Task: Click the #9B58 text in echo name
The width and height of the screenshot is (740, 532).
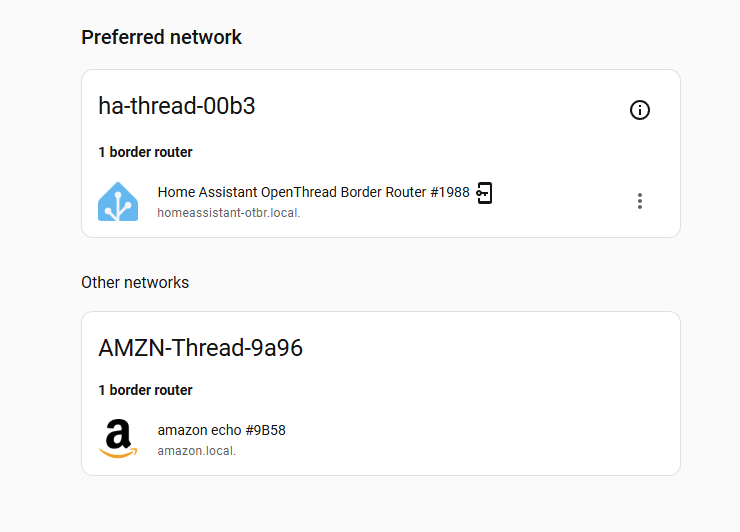Action: coord(265,430)
